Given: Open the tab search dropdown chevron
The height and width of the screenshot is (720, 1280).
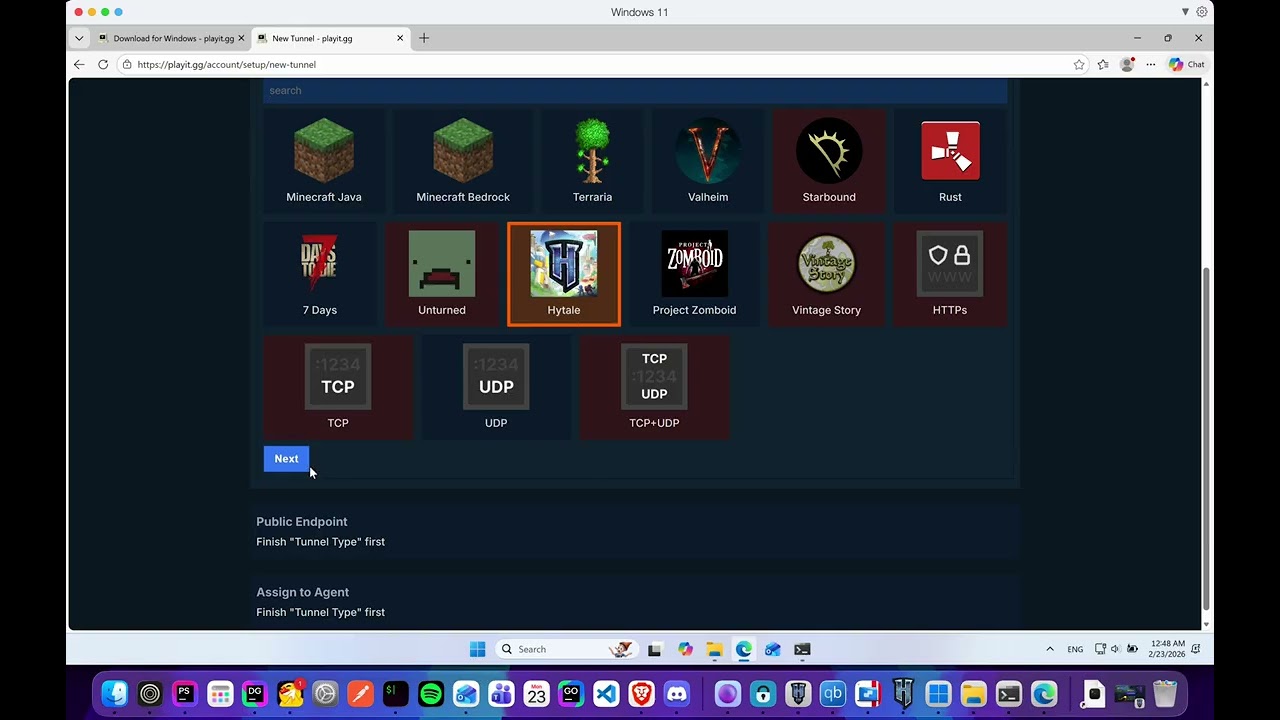Looking at the screenshot, I should coord(79,38).
